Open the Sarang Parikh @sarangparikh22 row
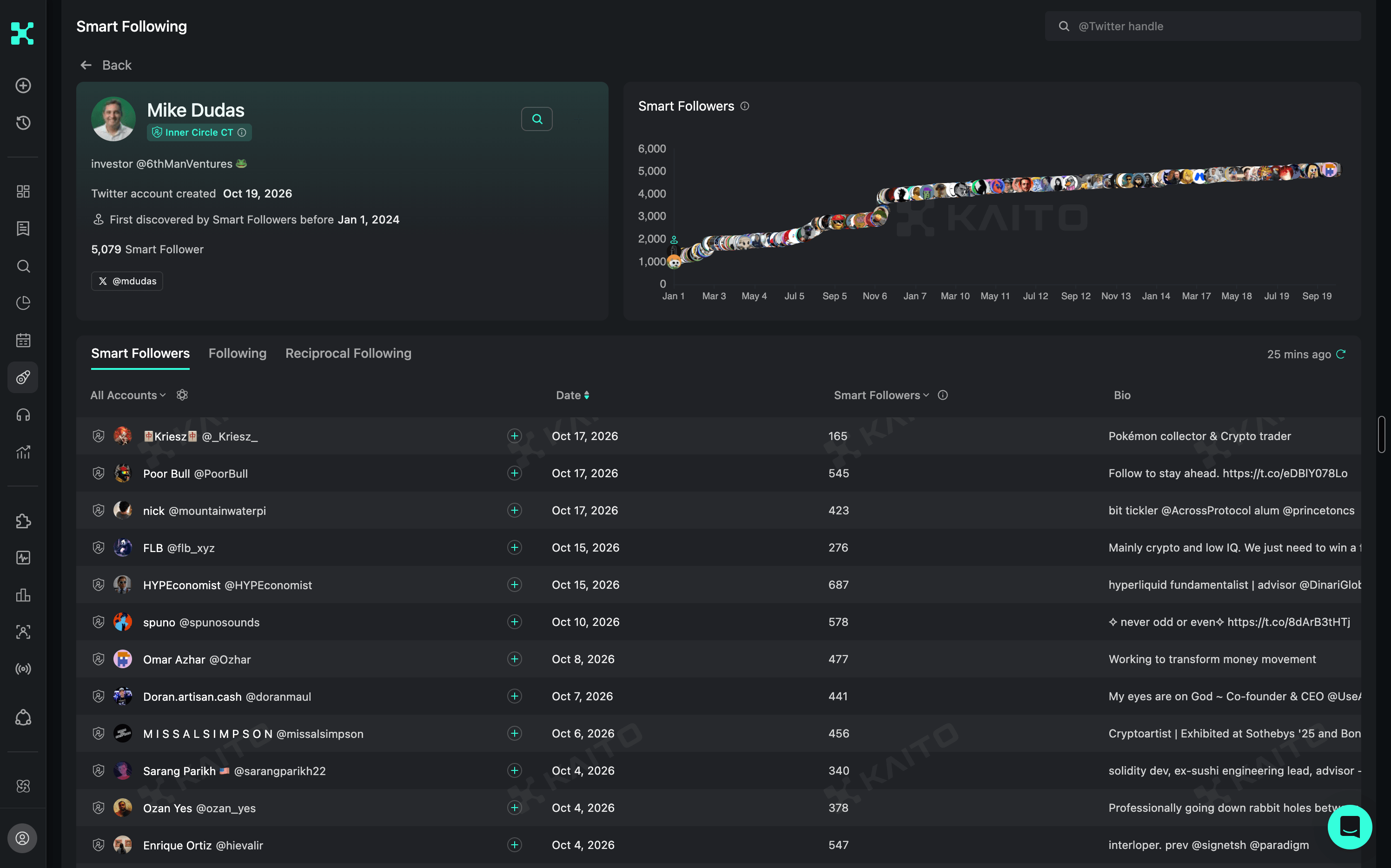Image resolution: width=1391 pixels, height=868 pixels. click(718, 770)
